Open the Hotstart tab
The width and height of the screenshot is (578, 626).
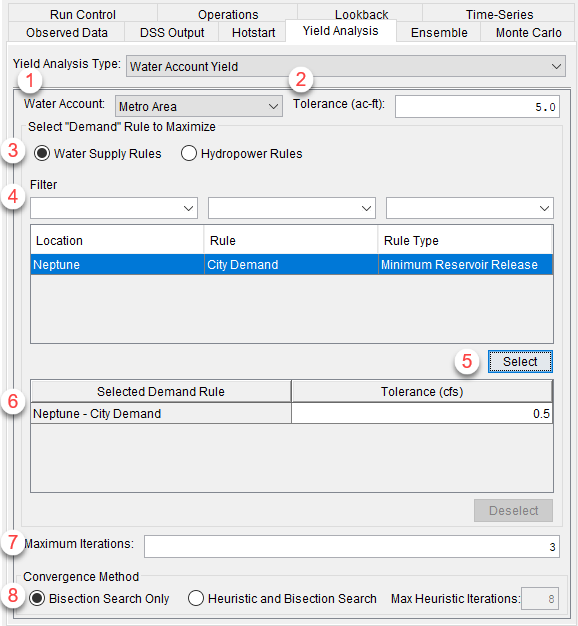253,32
